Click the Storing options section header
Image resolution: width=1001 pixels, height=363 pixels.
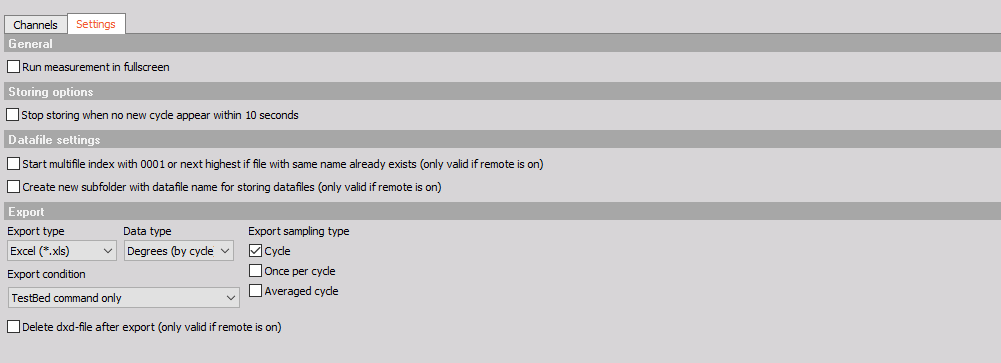click(500, 91)
